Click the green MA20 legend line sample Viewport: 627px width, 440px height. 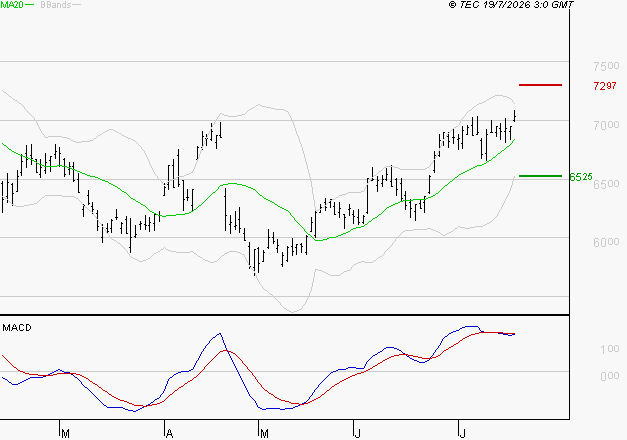[30, 5]
